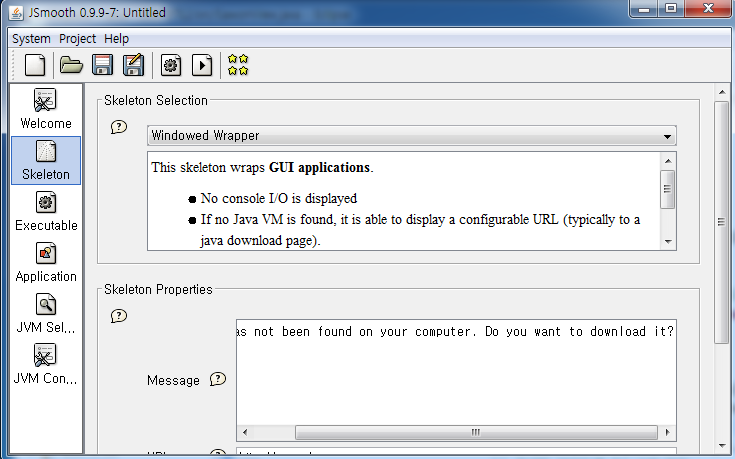The width and height of the screenshot is (735, 459).
Task: Open the JVM Configuration sidebar panel
Action: click(x=46, y=364)
